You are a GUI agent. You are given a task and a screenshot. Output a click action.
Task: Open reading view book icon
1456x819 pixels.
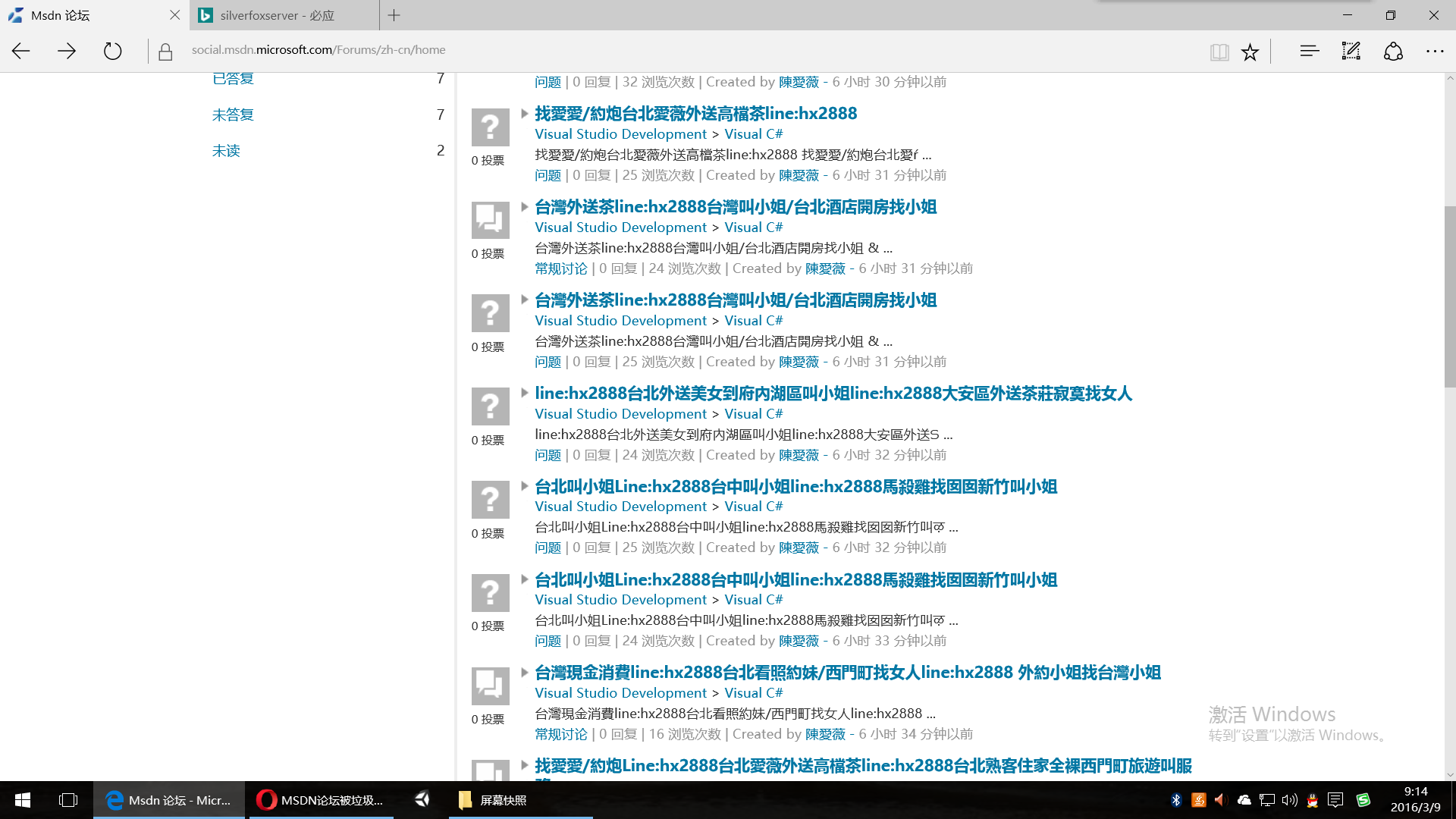[1219, 52]
